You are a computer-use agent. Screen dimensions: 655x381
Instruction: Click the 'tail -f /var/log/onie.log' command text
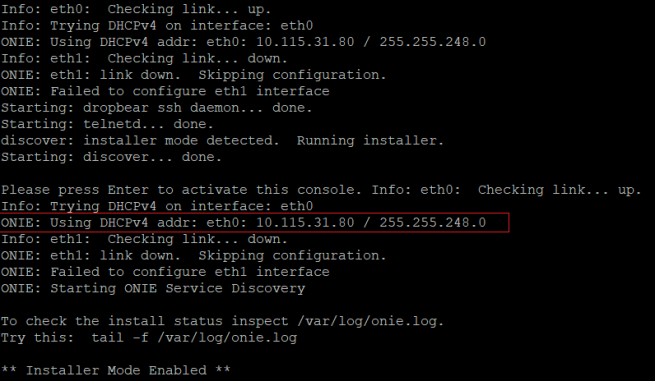194,338
